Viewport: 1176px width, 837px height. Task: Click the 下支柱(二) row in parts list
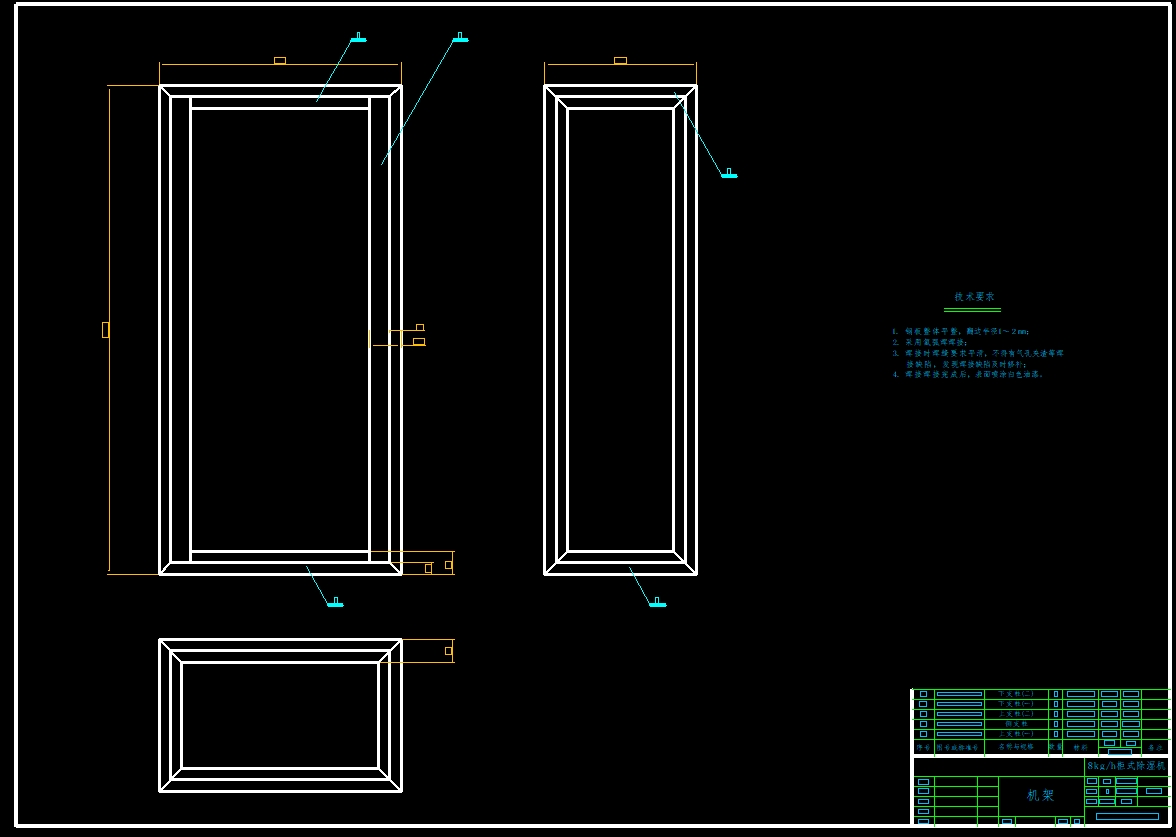[1041, 694]
